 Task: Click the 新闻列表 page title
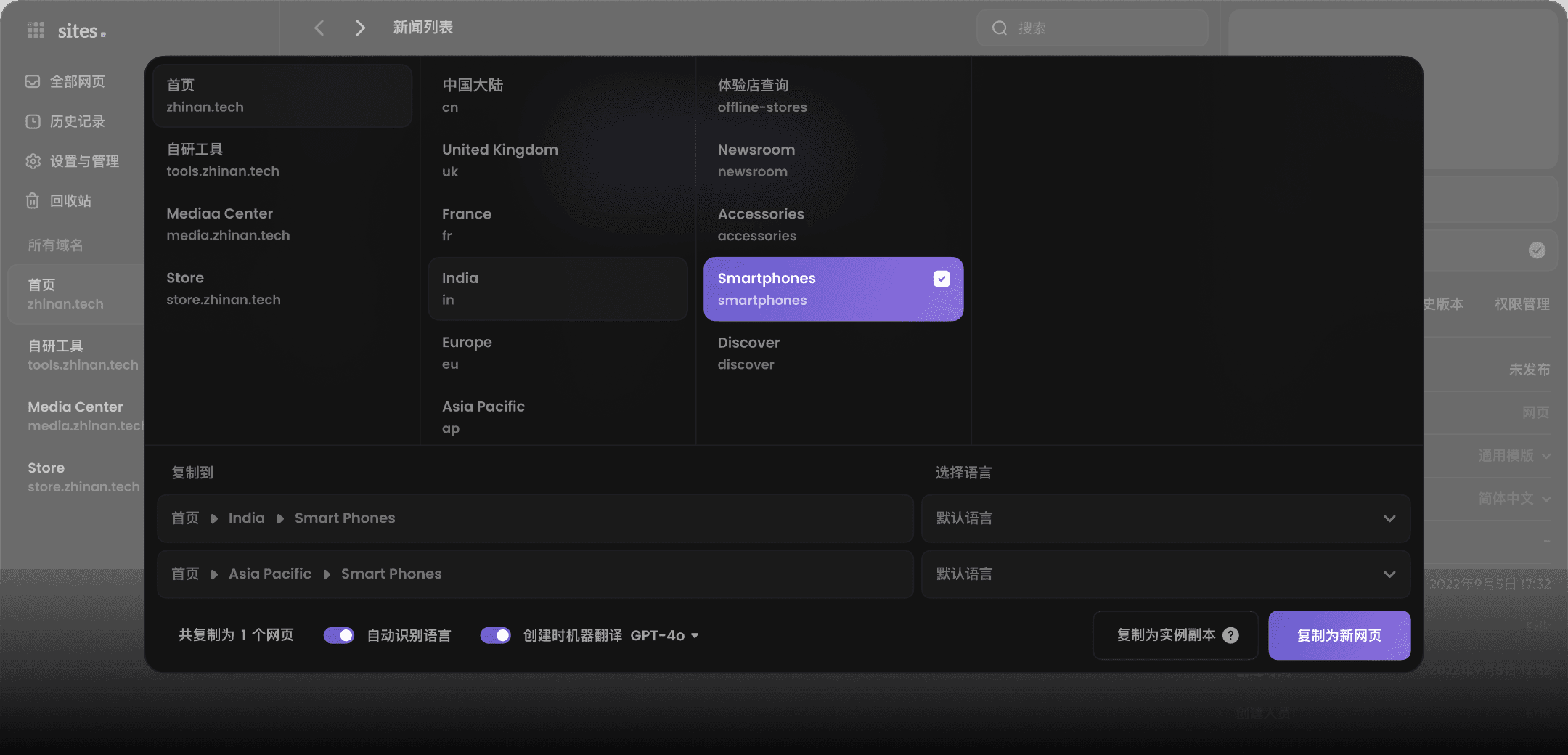422,28
